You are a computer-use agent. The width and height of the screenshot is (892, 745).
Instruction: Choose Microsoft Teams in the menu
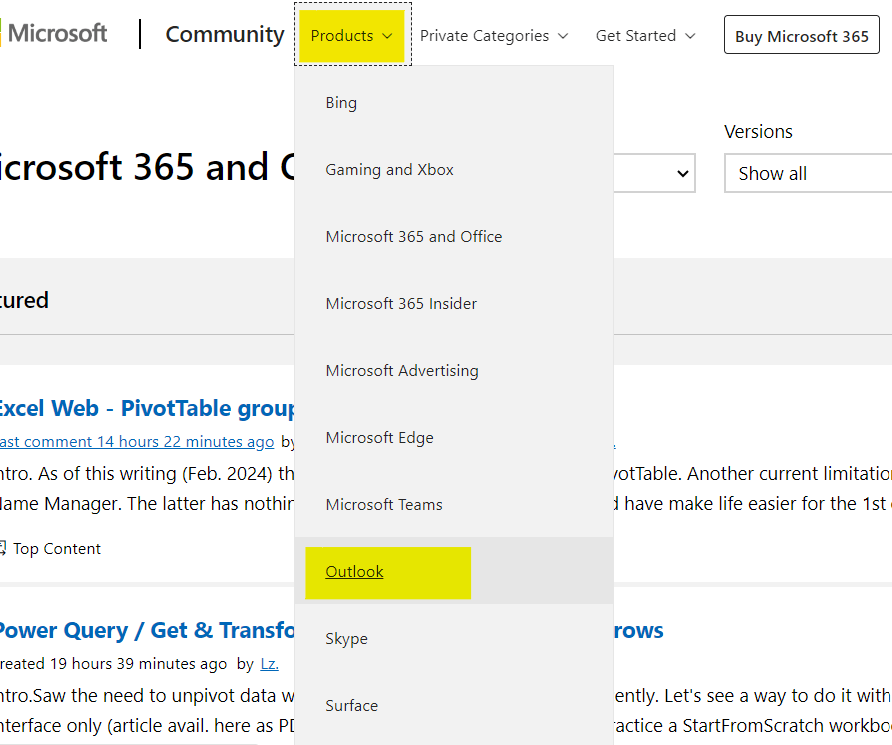click(383, 505)
